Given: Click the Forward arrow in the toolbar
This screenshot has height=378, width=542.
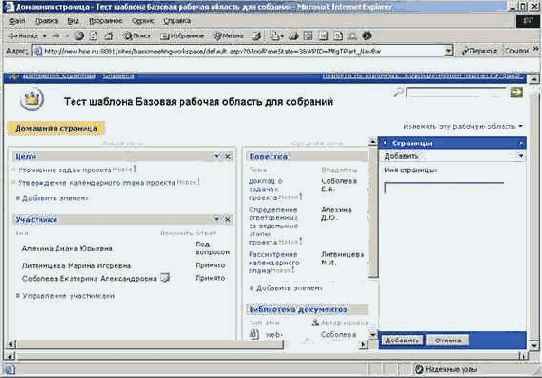Looking at the screenshot, I should (56, 36).
